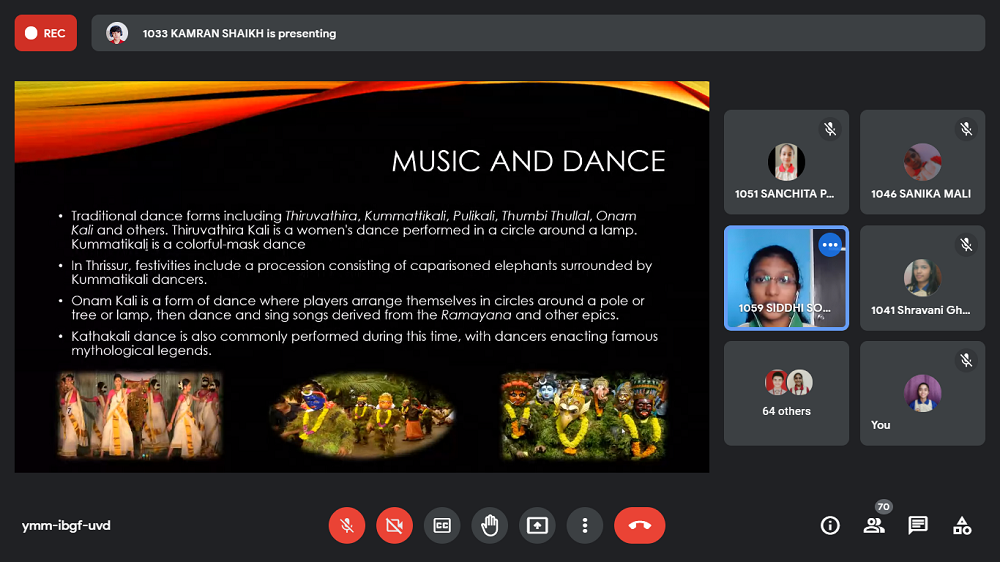Screen dimensions: 1000x562
Task: Click Shravani's muted microphone icon
Action: [965, 245]
